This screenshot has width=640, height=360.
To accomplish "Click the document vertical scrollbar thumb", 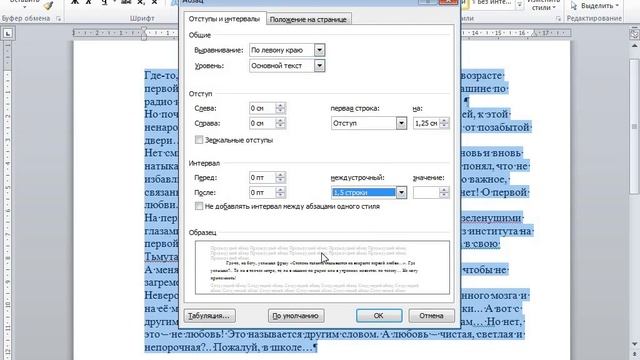I will [635, 127].
